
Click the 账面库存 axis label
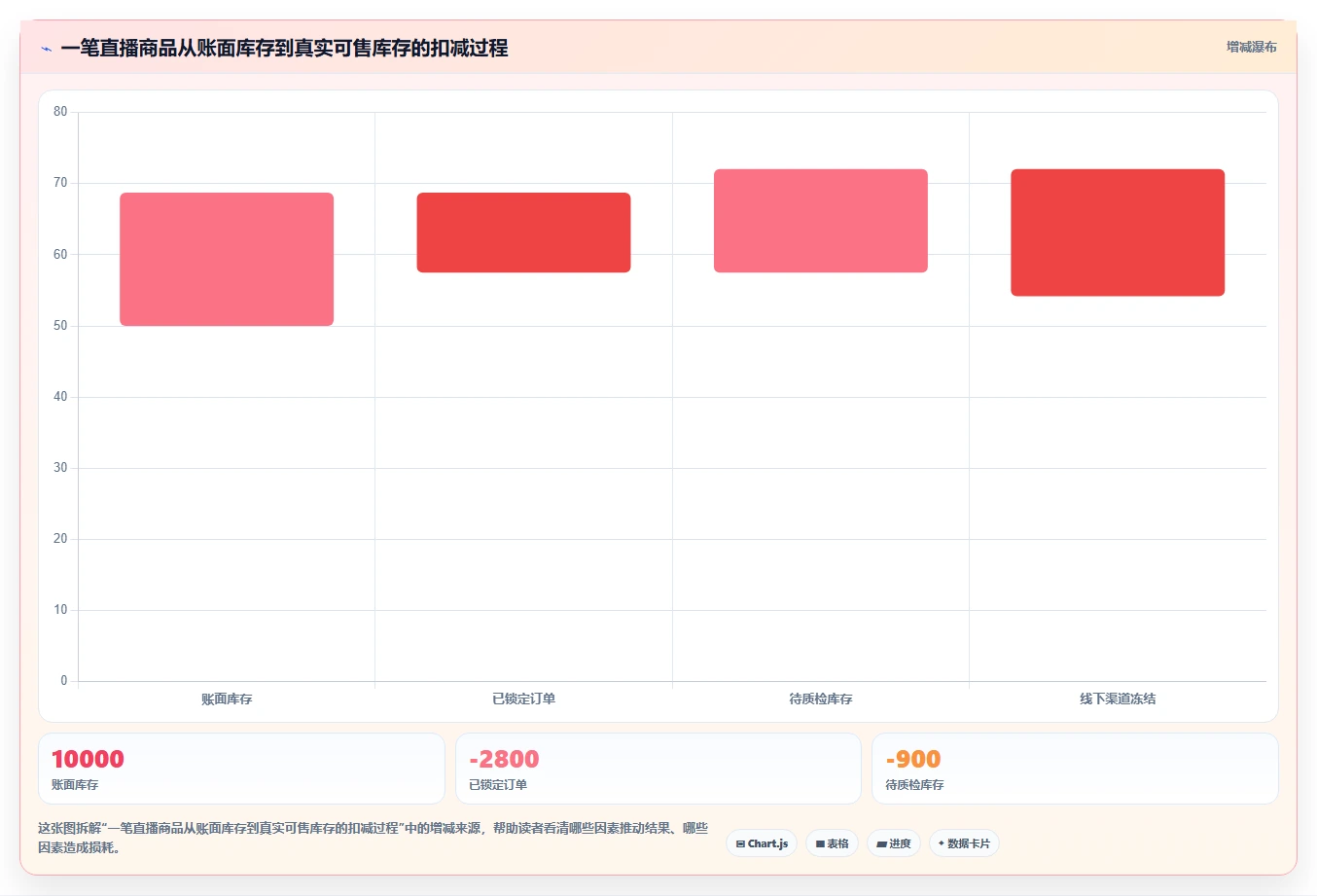point(227,699)
